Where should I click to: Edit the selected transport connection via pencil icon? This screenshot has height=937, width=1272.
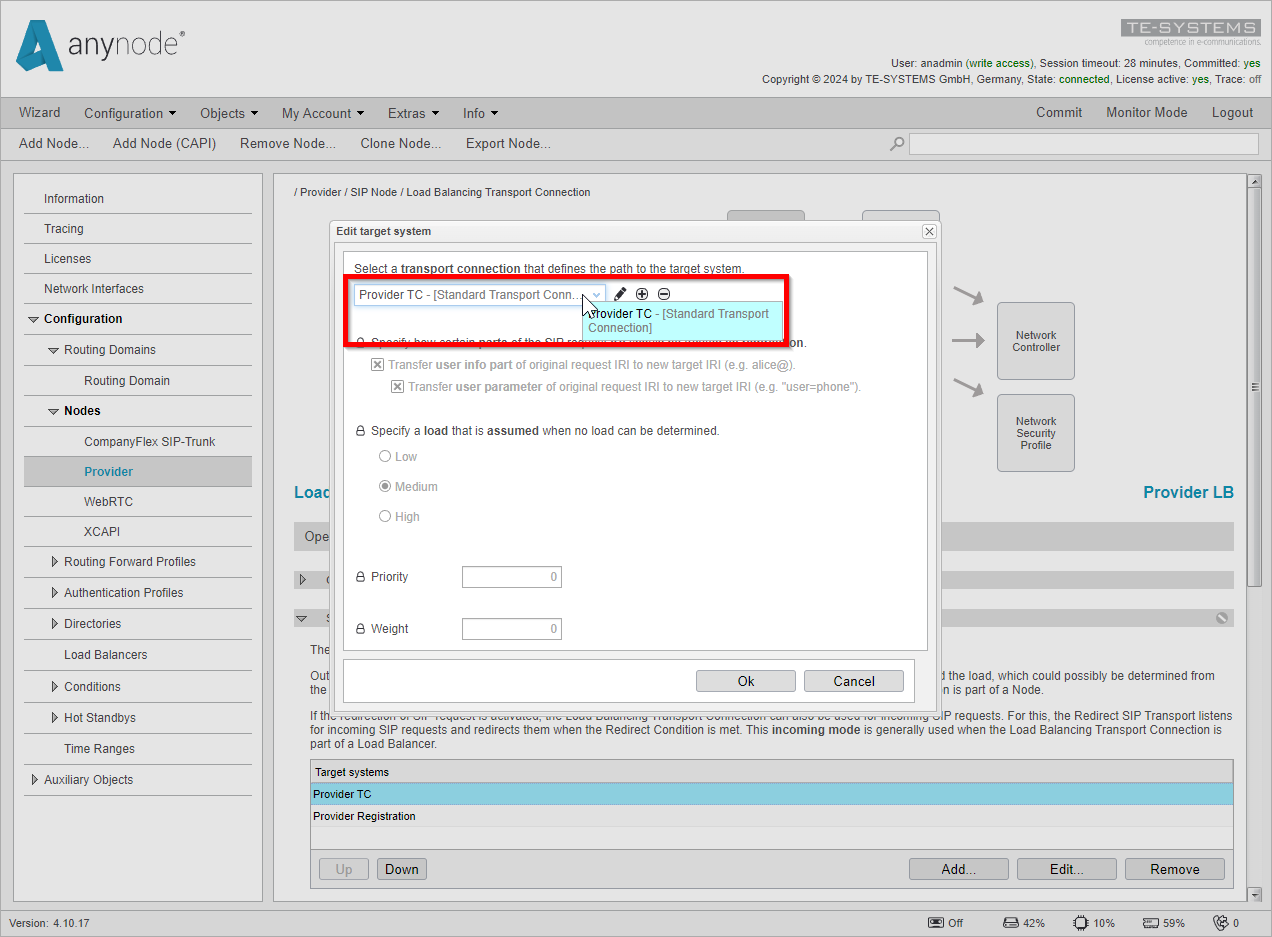(x=619, y=293)
